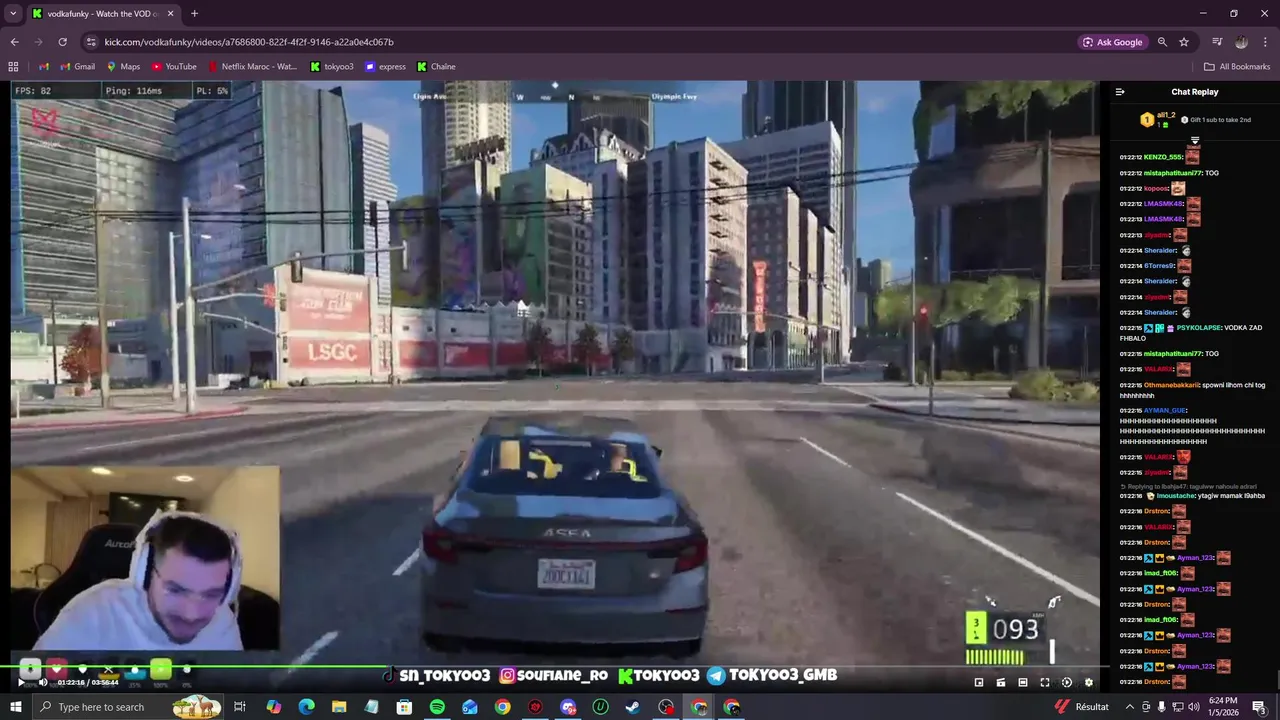This screenshot has height=720, width=1280.
Task: Open Chrome three-dot menu
Action: coord(1265,42)
